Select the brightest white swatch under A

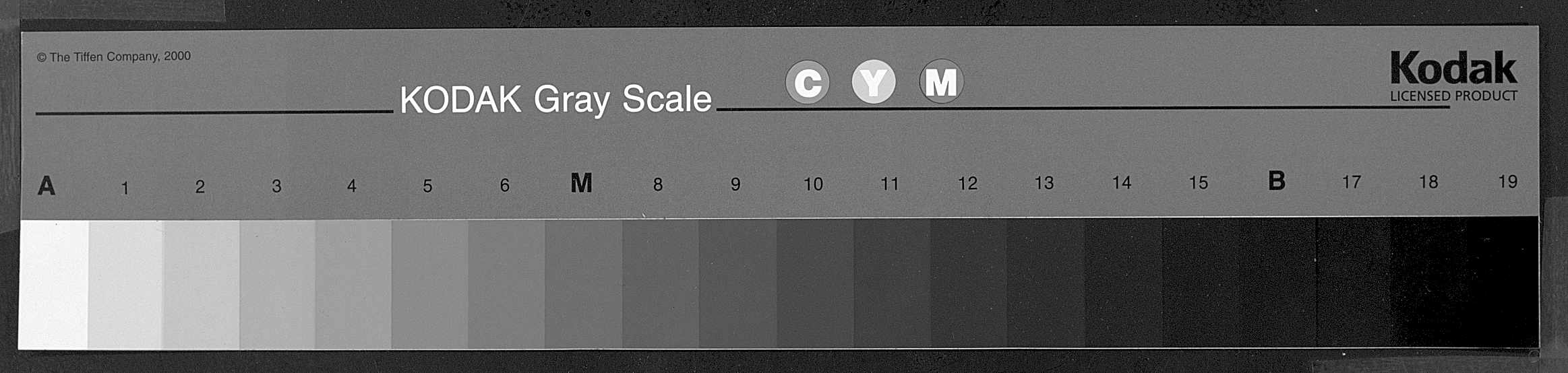[53, 284]
